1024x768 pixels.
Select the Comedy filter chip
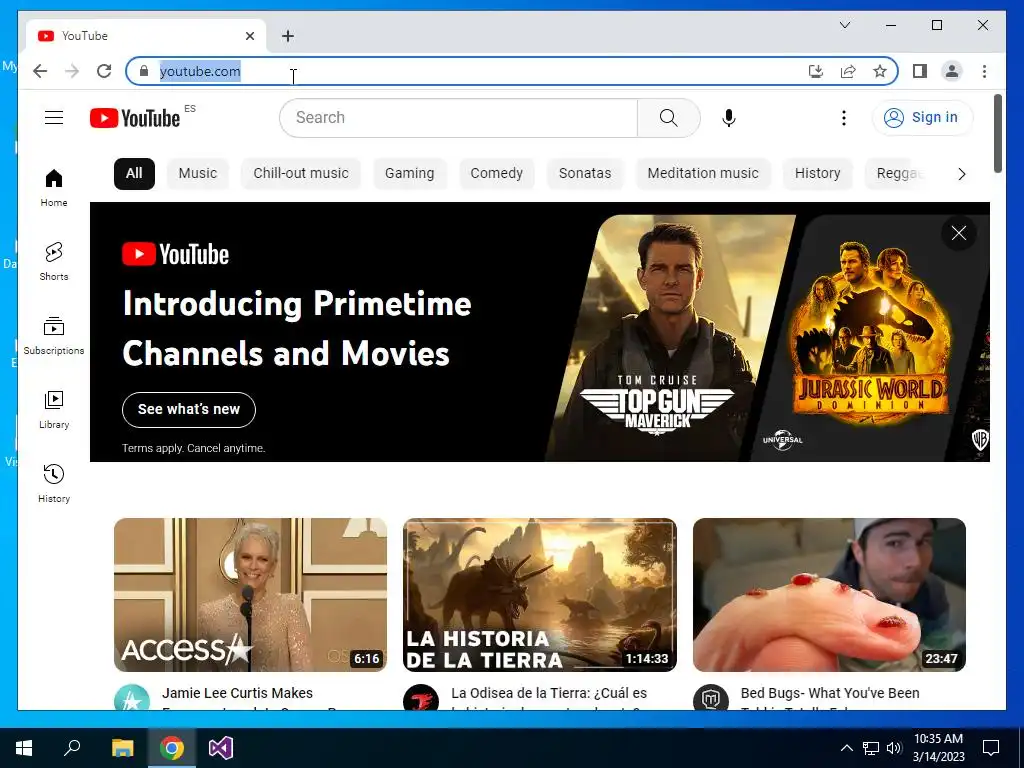point(496,174)
